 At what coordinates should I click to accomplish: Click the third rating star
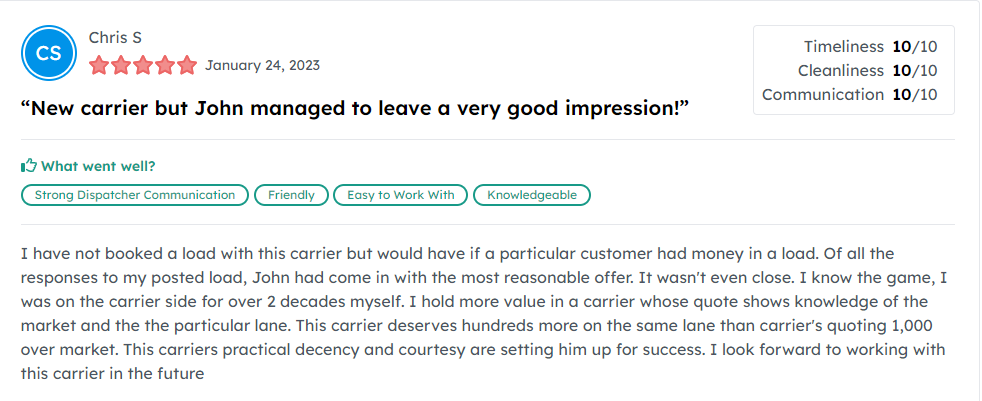coord(143,66)
